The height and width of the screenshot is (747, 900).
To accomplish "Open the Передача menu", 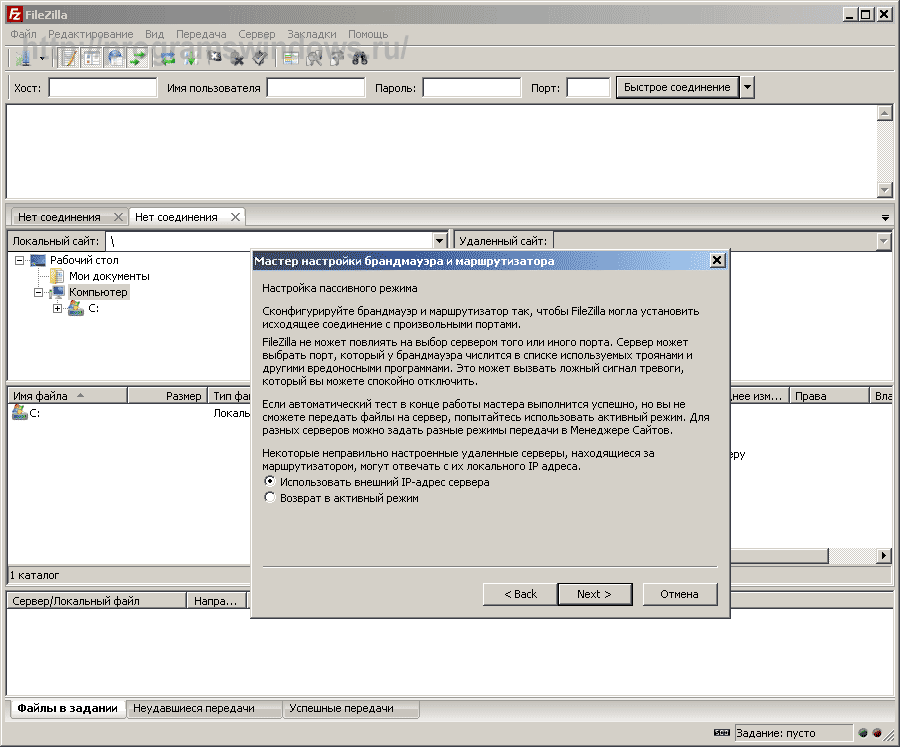I will (201, 34).
